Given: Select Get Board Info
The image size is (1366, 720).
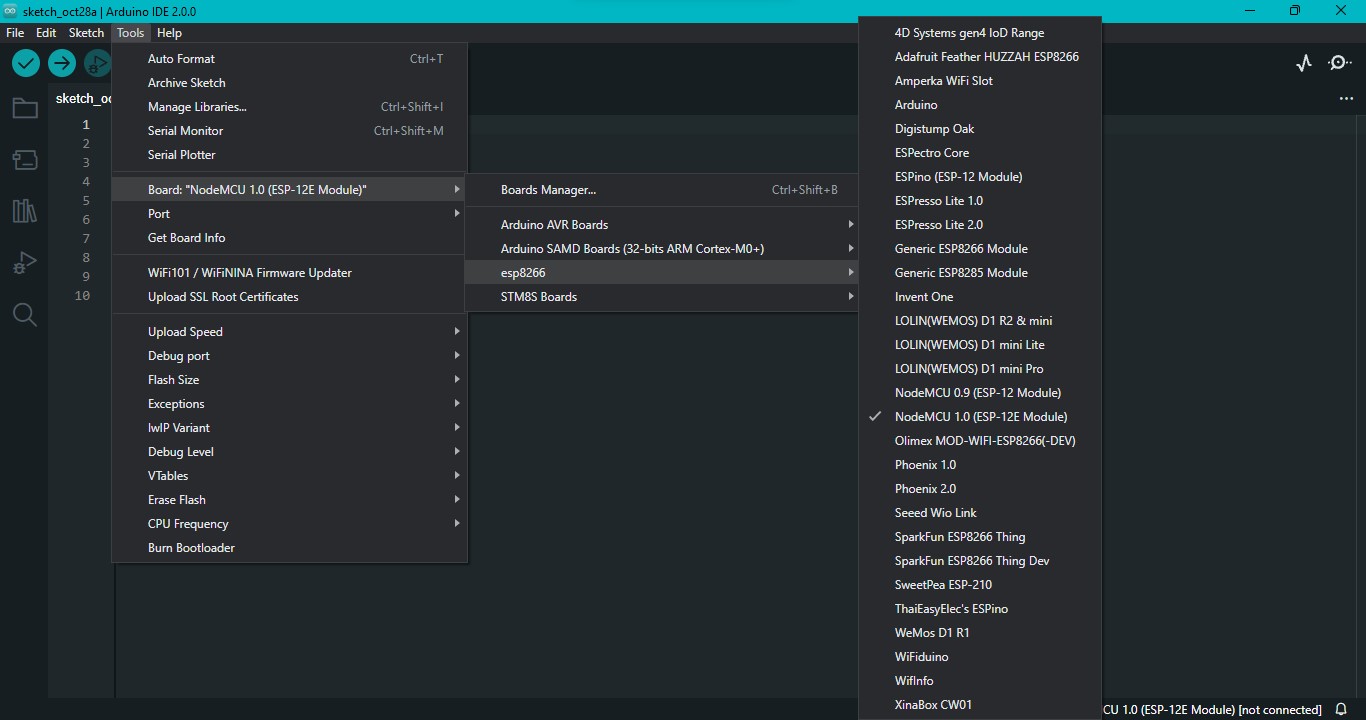Looking at the screenshot, I should 290,238.
